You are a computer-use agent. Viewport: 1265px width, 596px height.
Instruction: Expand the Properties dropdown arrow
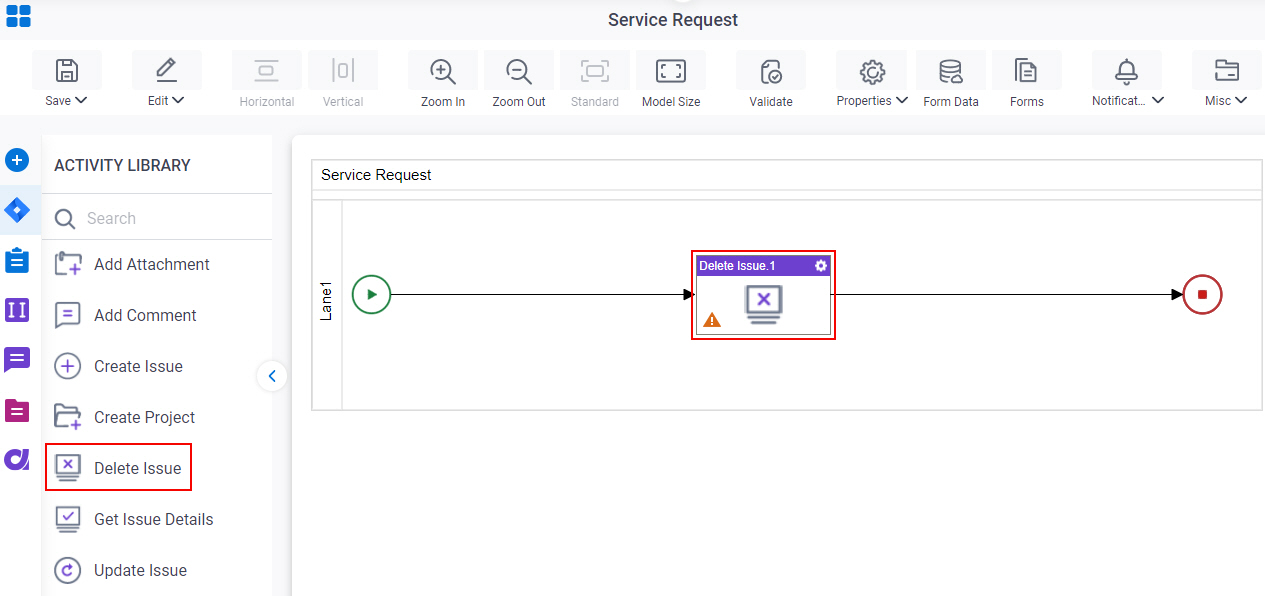click(902, 100)
